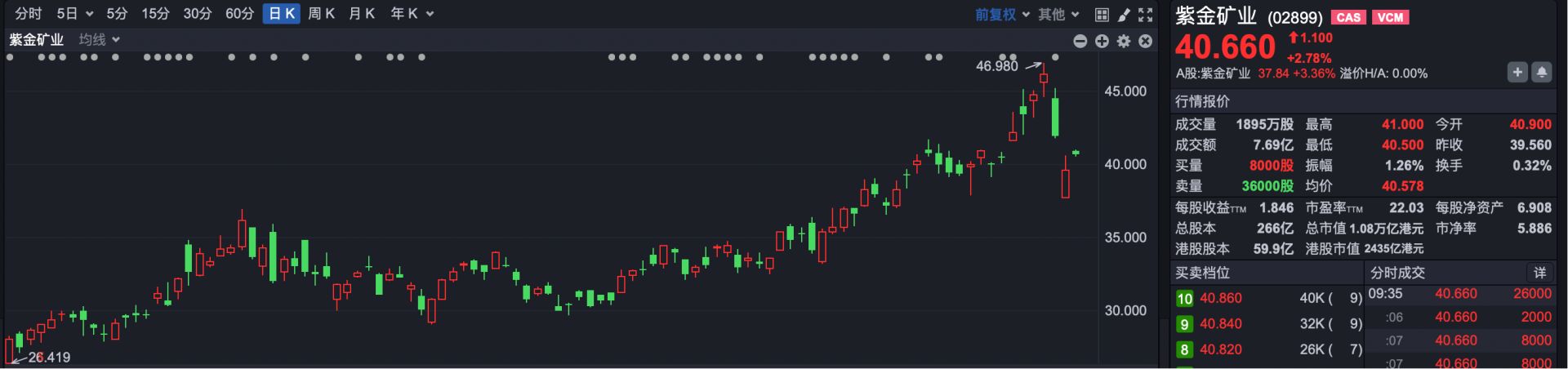Open A股:紫金矿业 linked quote

(x=1213, y=73)
